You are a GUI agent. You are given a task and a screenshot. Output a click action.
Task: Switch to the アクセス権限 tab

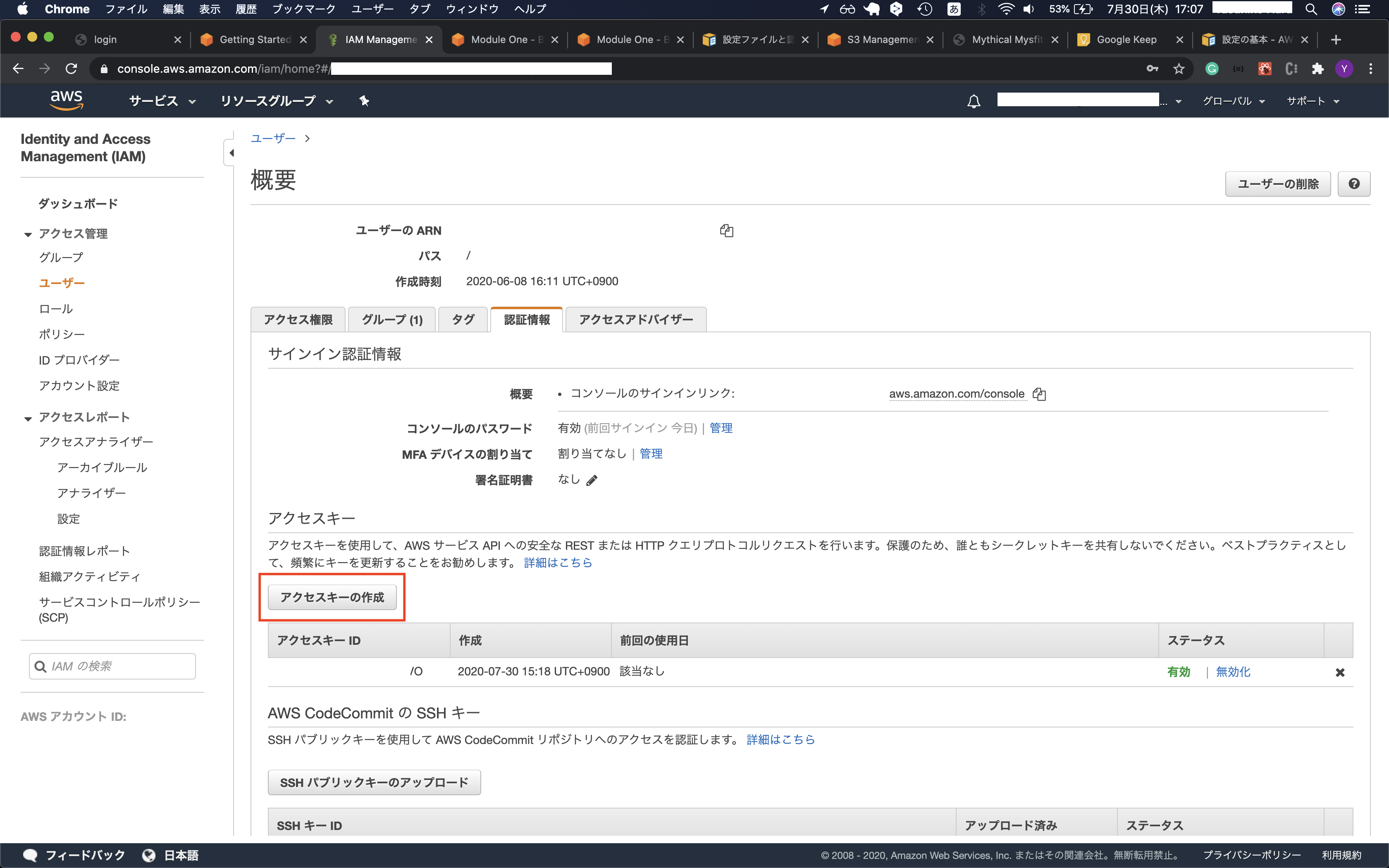point(298,319)
